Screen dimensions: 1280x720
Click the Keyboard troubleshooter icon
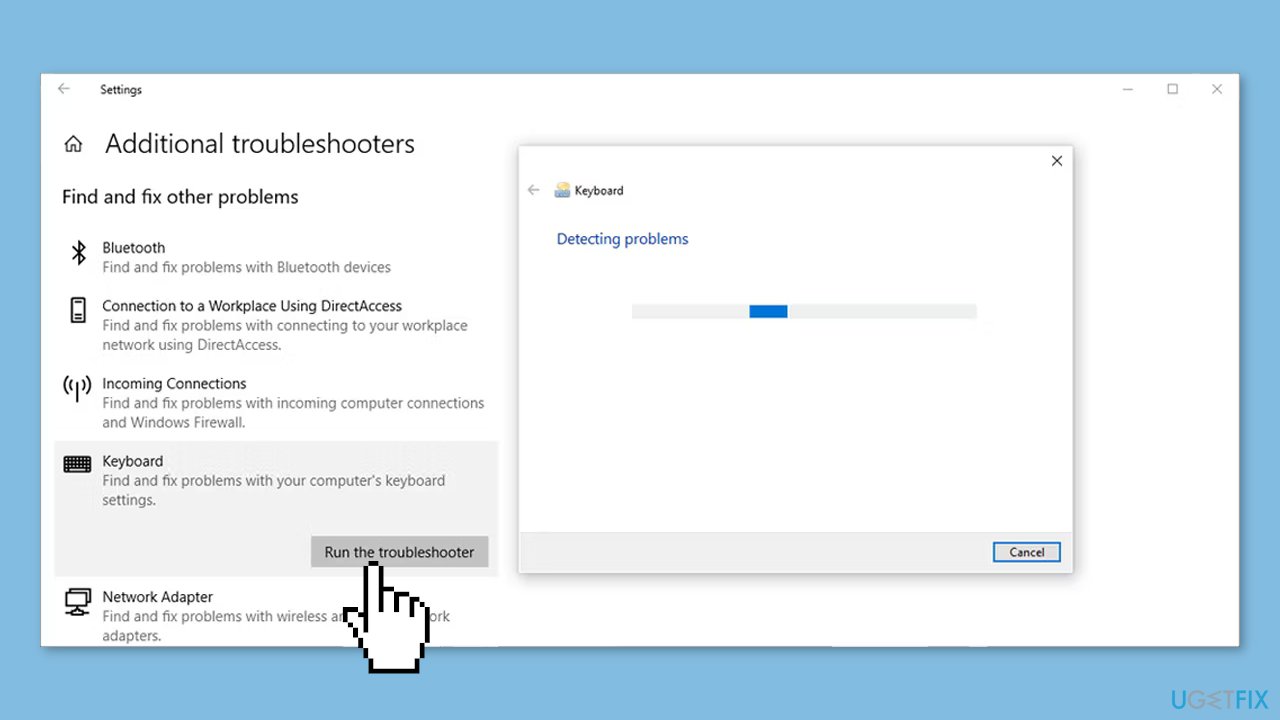(77, 463)
